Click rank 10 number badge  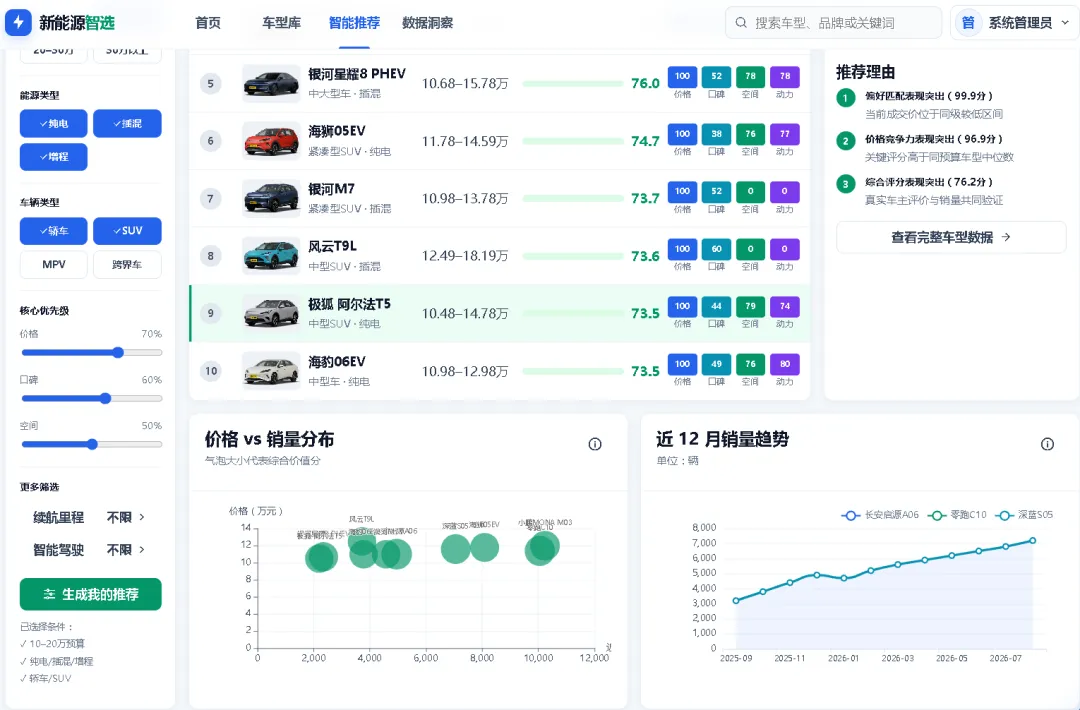tap(211, 370)
